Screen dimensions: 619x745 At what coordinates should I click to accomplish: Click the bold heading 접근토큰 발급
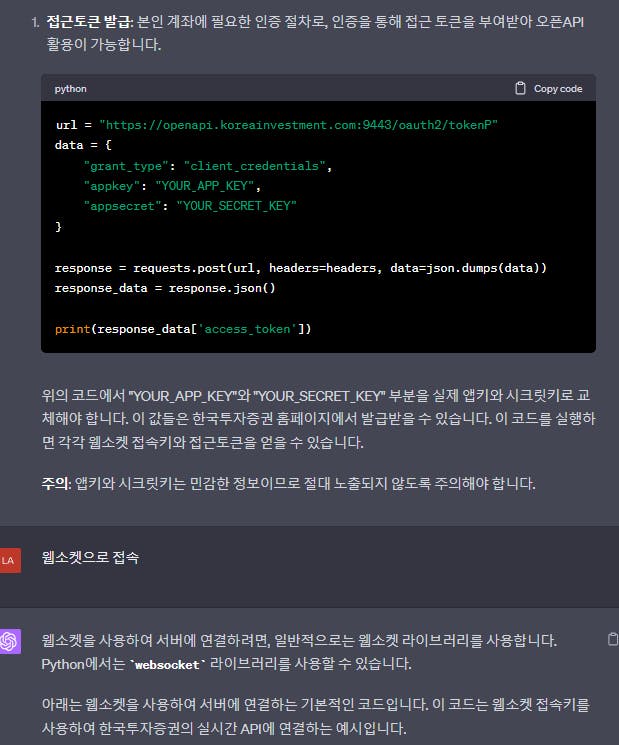point(89,21)
